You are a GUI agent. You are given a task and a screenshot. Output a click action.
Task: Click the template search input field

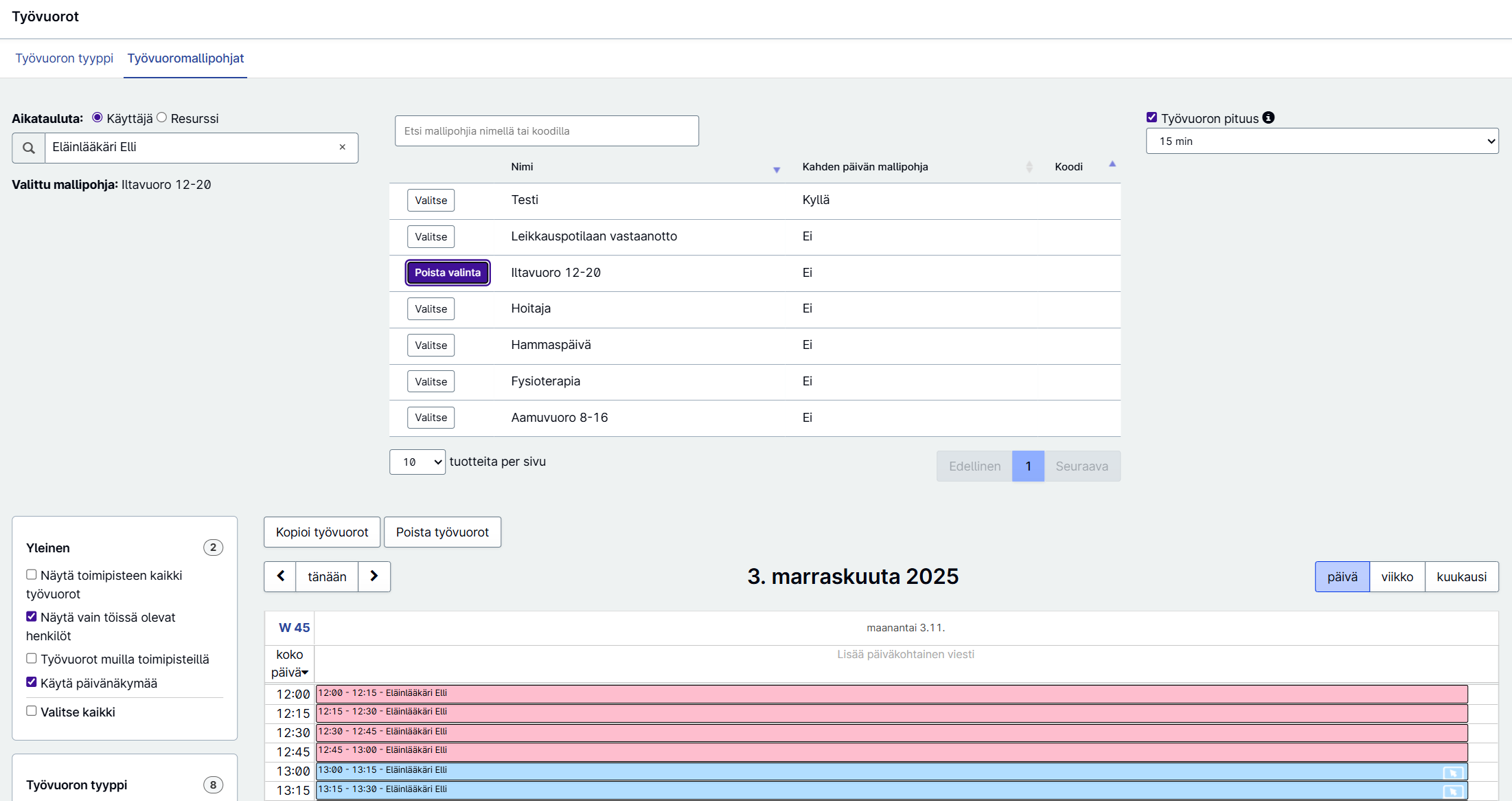(x=547, y=131)
